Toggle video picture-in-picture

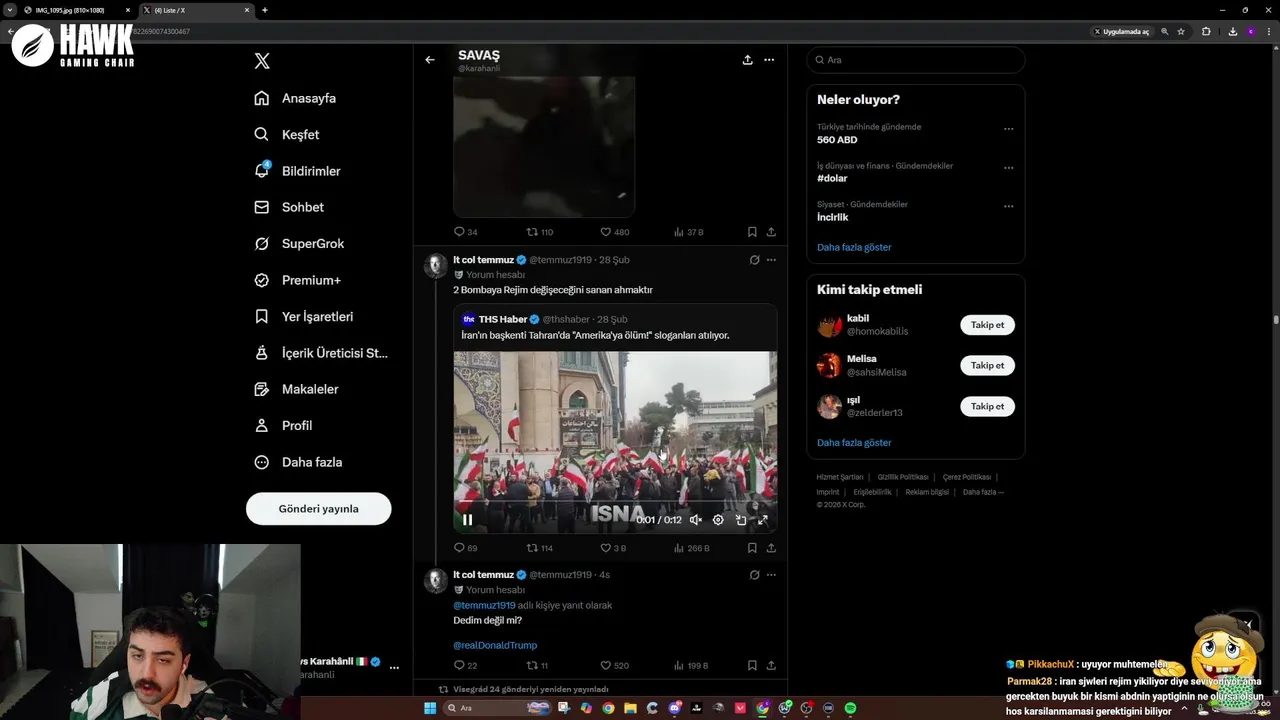[x=741, y=520]
